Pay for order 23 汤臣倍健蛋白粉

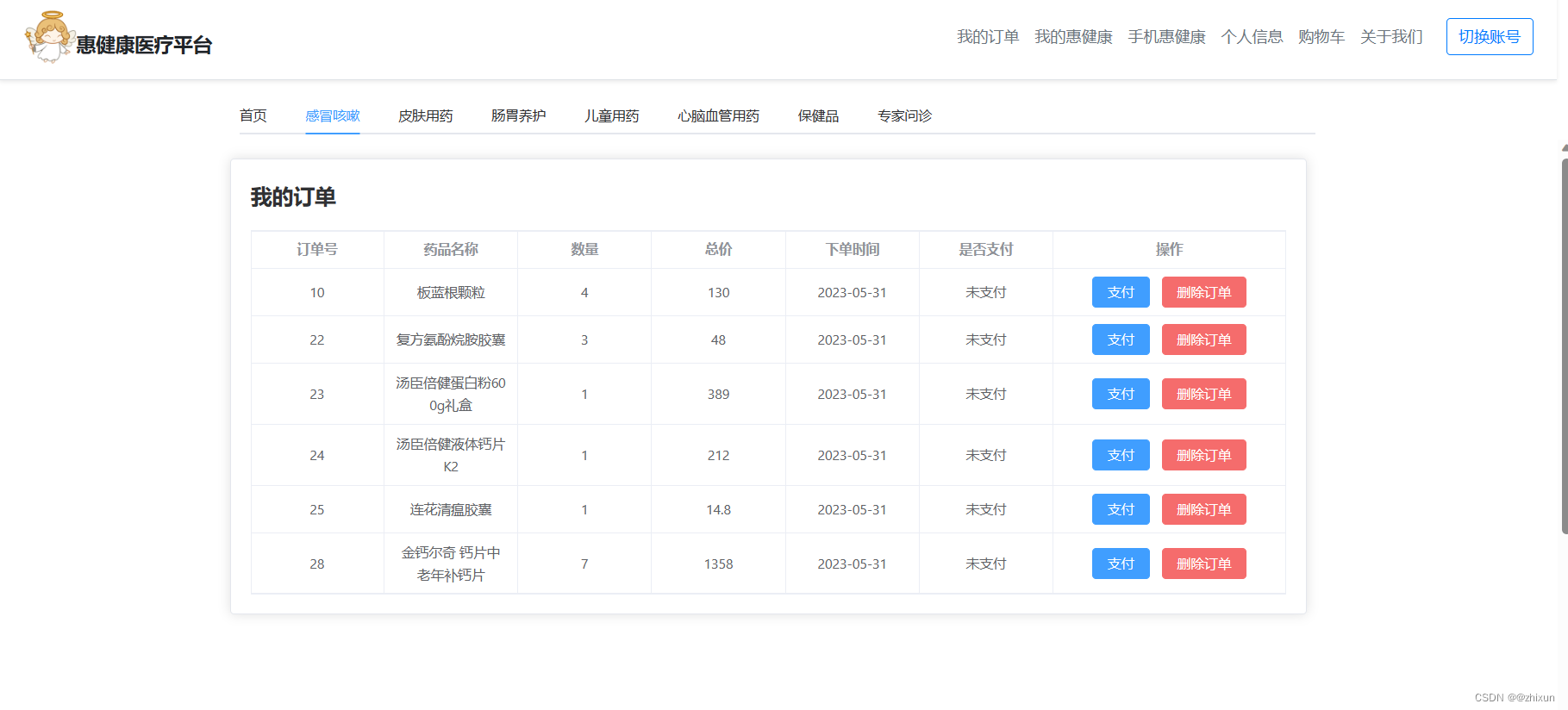click(x=1121, y=394)
